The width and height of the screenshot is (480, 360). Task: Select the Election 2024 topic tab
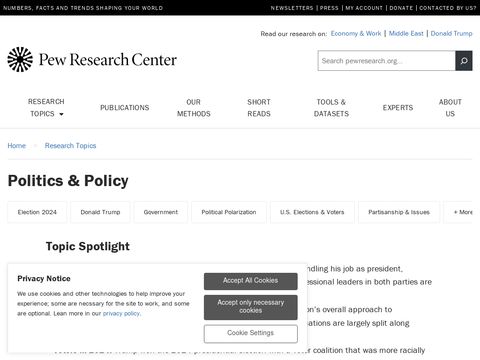[x=37, y=212]
